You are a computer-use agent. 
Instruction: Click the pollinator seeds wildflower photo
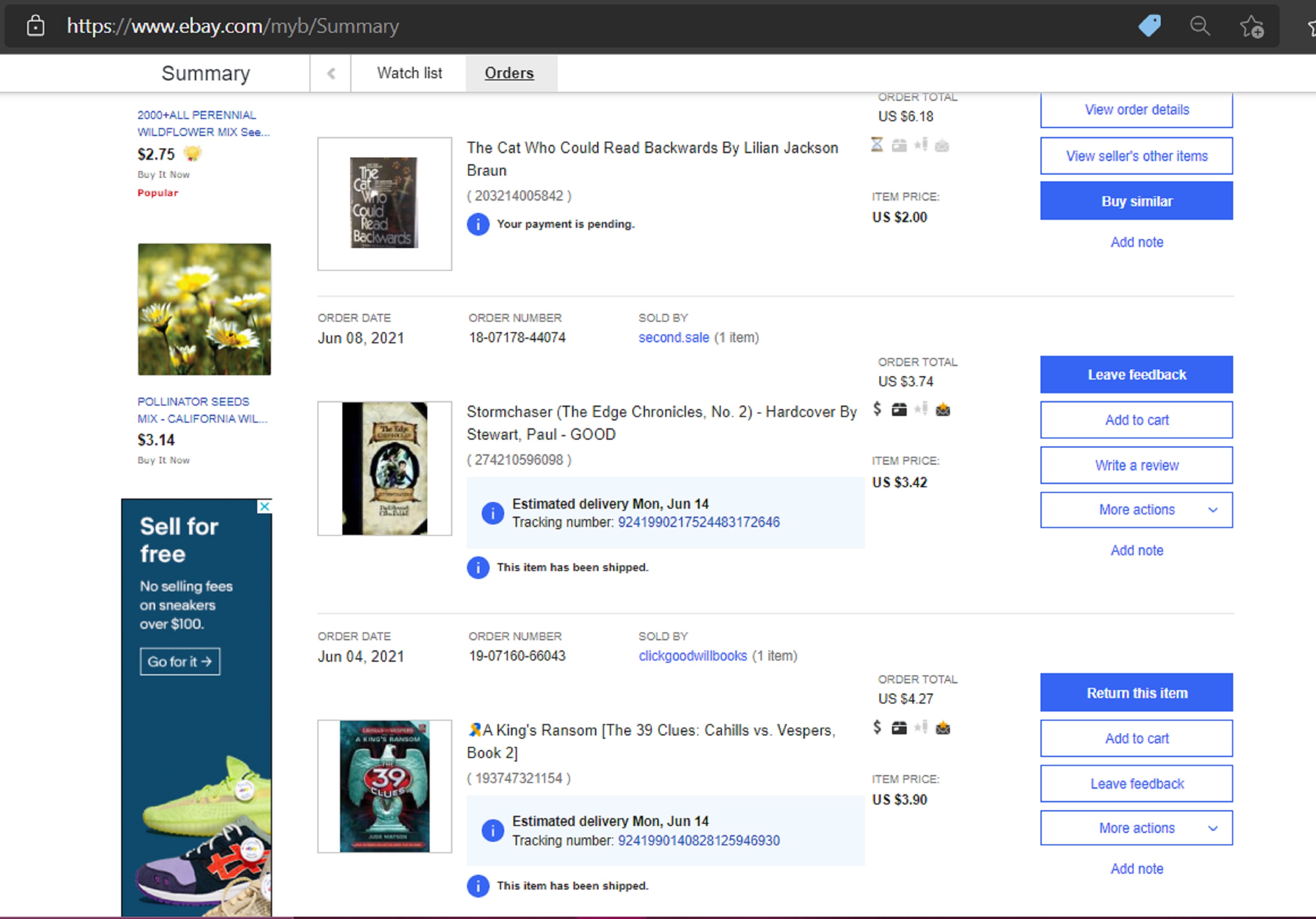coord(204,309)
